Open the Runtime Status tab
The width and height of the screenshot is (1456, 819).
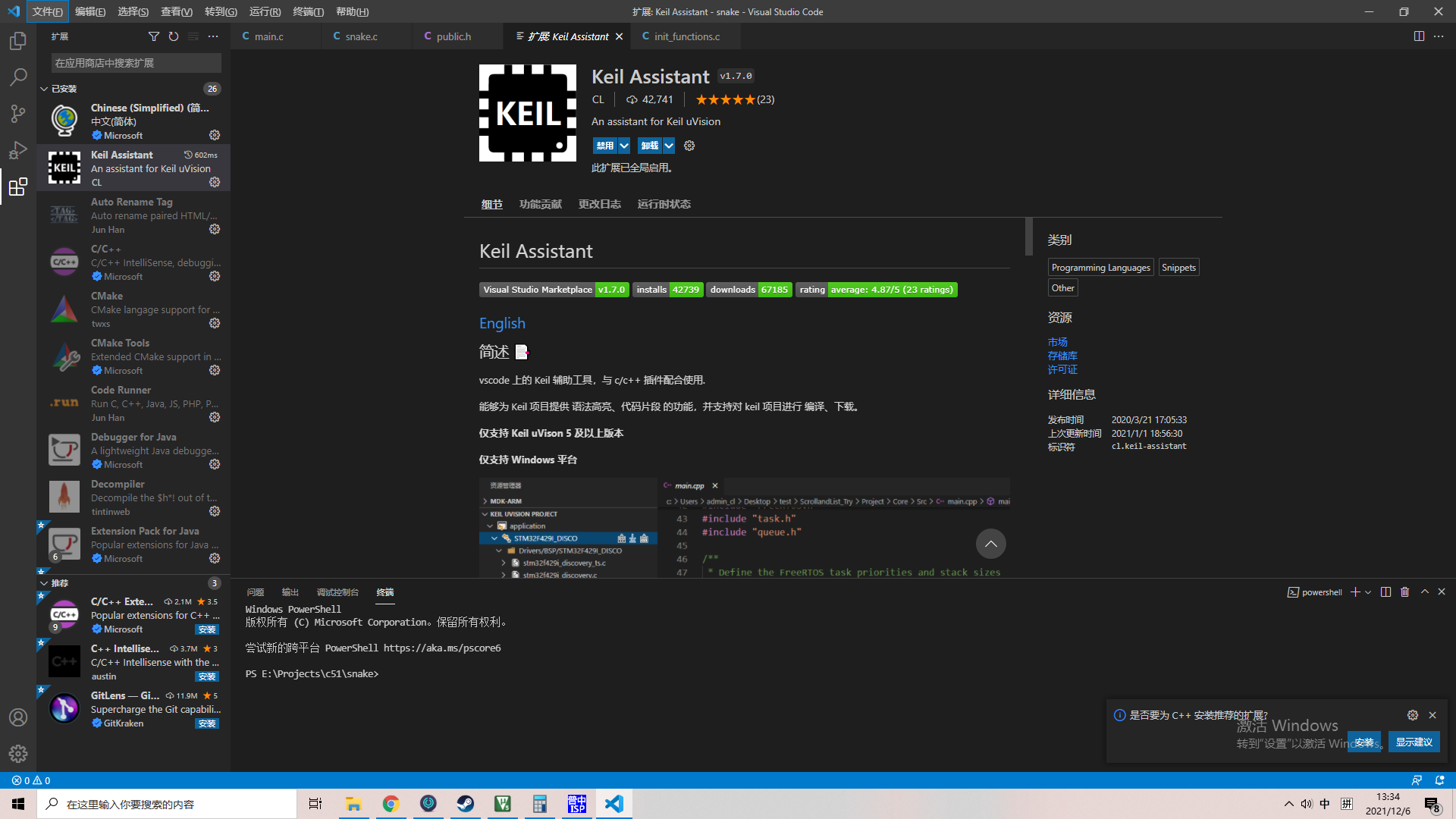[664, 205]
